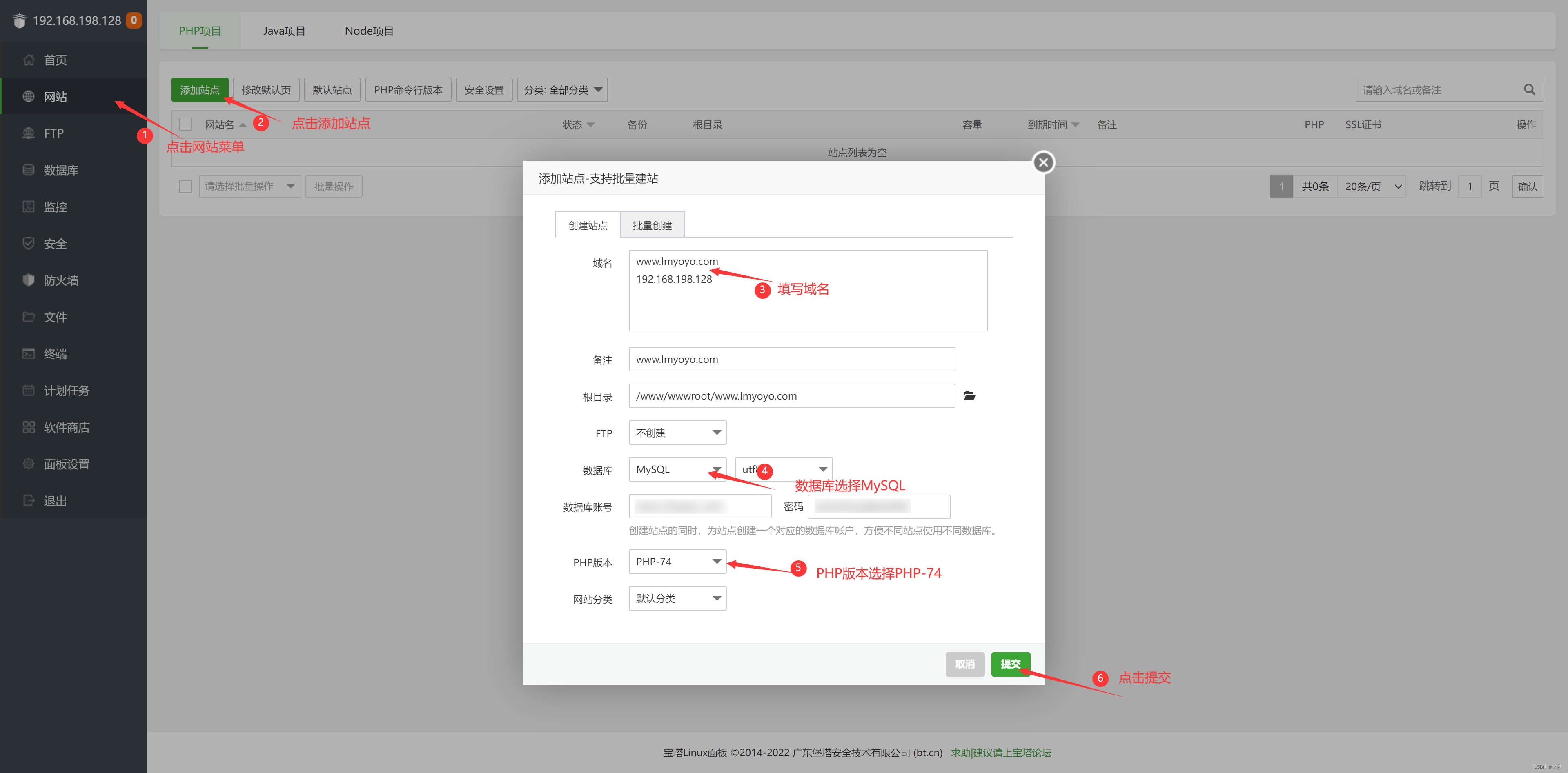
Task: Click the 共0条 total count text
Action: (x=1315, y=186)
